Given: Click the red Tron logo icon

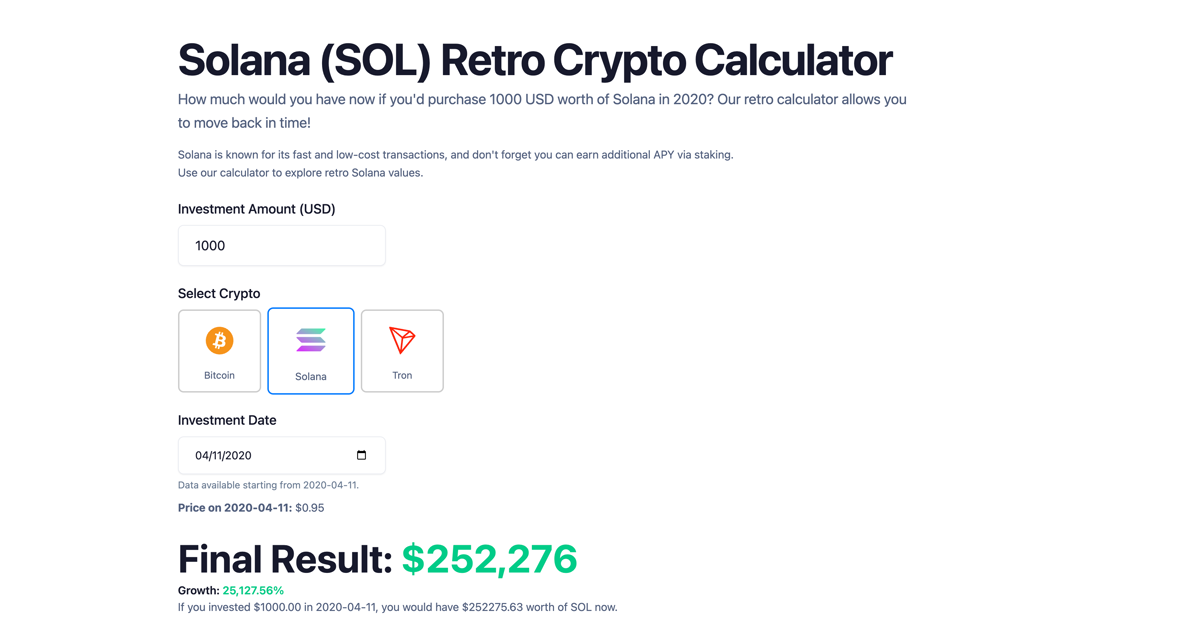Looking at the screenshot, I should [x=402, y=340].
